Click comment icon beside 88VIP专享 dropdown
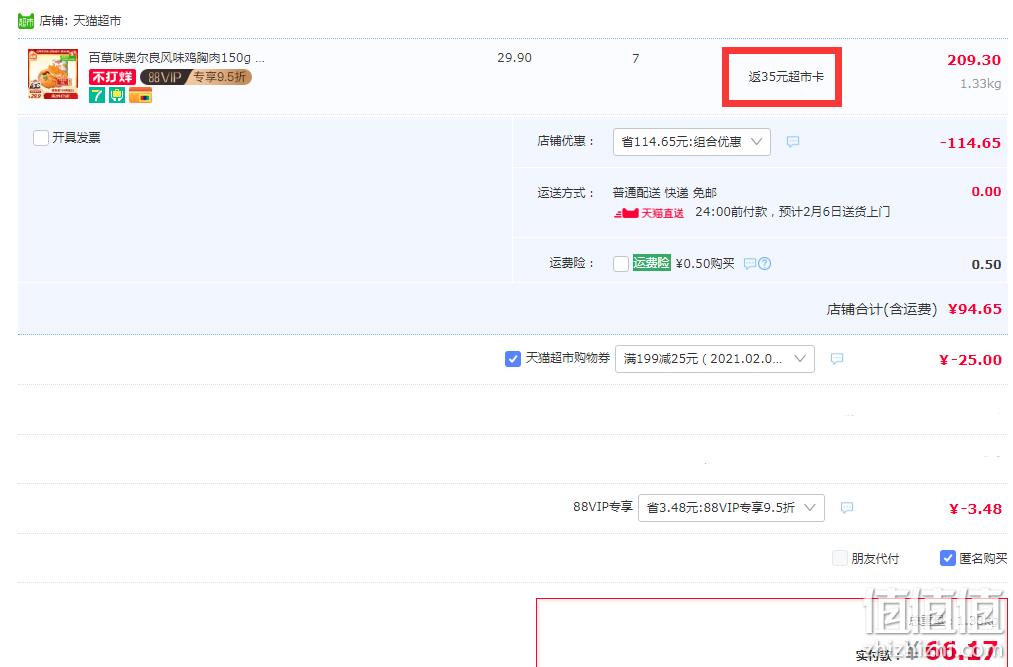Image resolution: width=1013 pixels, height=667 pixels. click(x=847, y=508)
